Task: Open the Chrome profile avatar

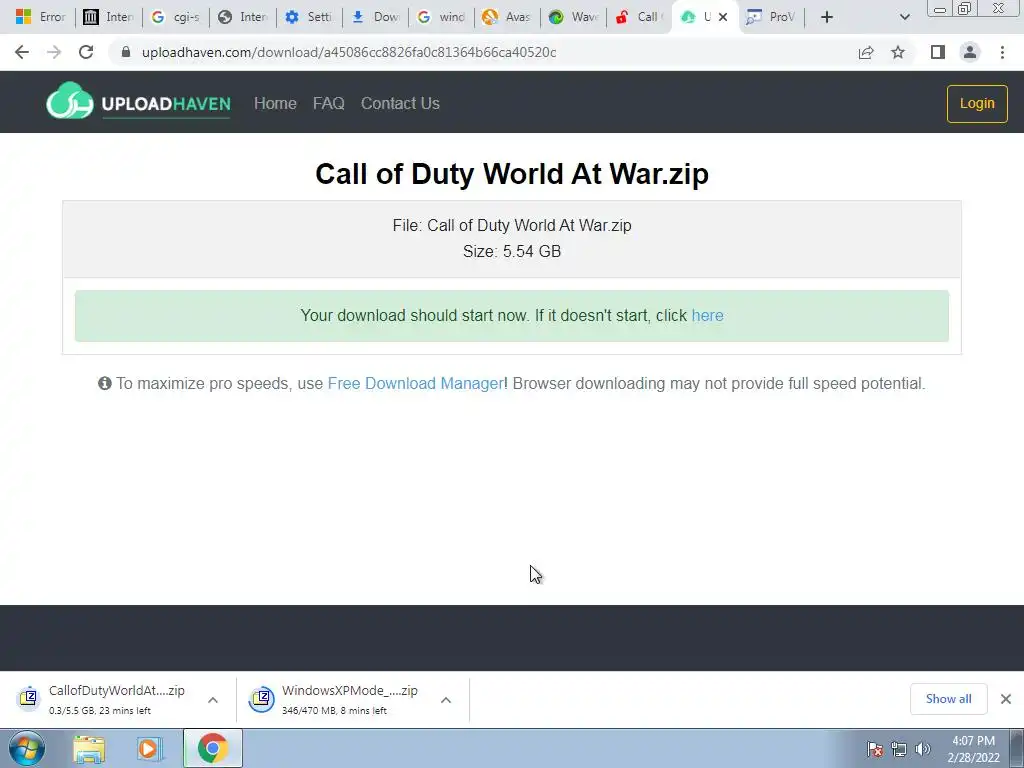Action: (970, 52)
